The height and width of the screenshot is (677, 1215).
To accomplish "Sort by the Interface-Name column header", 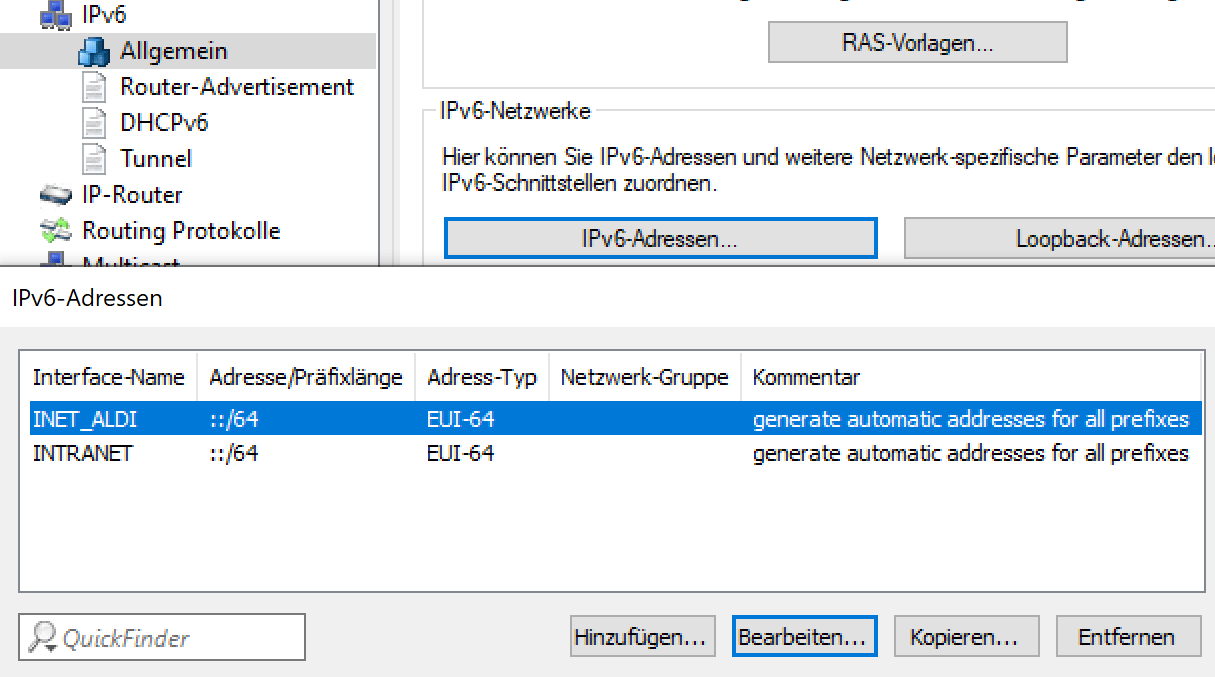I will [110, 377].
